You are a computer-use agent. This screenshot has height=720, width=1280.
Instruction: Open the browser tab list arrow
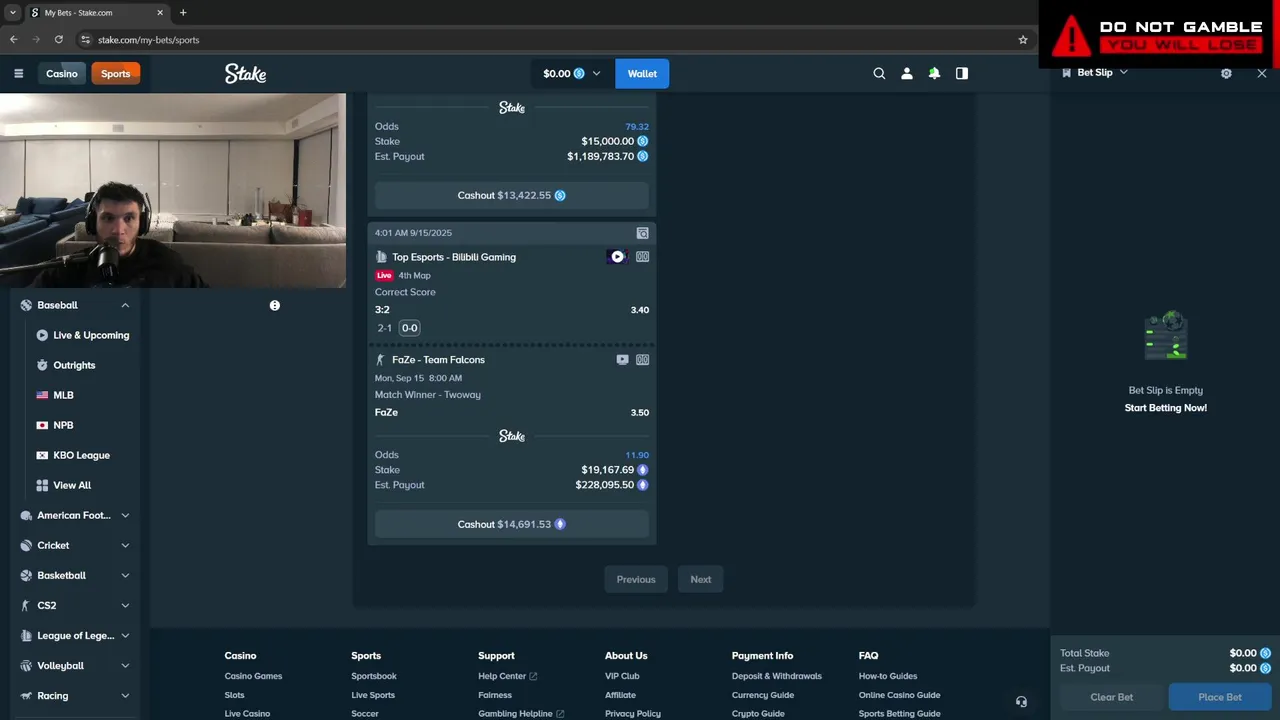click(12, 13)
